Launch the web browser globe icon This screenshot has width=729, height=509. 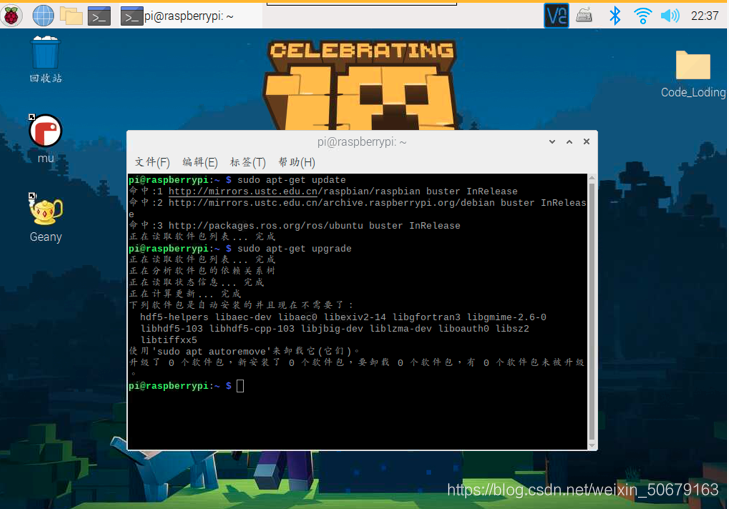point(43,16)
